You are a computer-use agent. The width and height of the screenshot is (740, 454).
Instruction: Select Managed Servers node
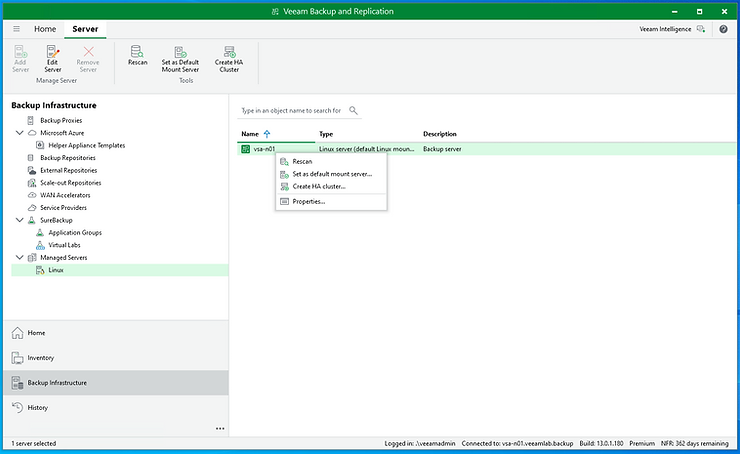point(64,258)
